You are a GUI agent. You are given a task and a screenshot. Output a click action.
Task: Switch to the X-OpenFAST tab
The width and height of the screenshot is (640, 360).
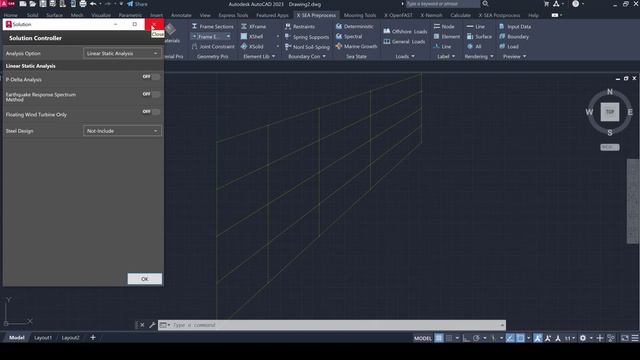(398, 16)
